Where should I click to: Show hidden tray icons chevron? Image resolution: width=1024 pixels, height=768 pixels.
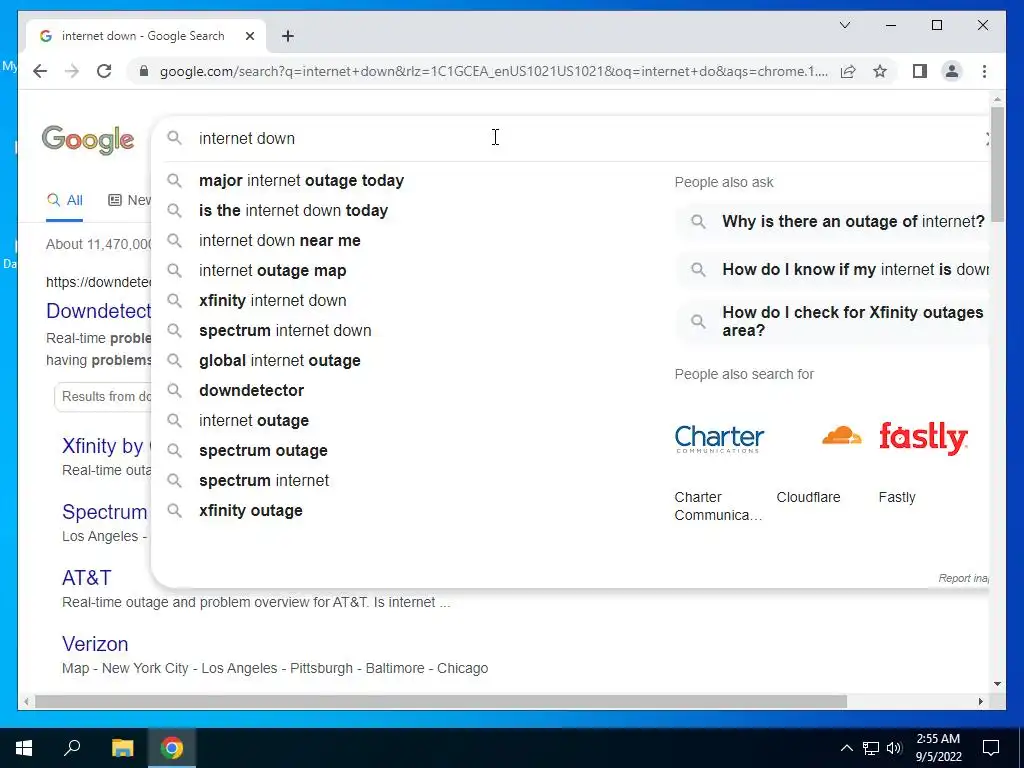coord(846,748)
